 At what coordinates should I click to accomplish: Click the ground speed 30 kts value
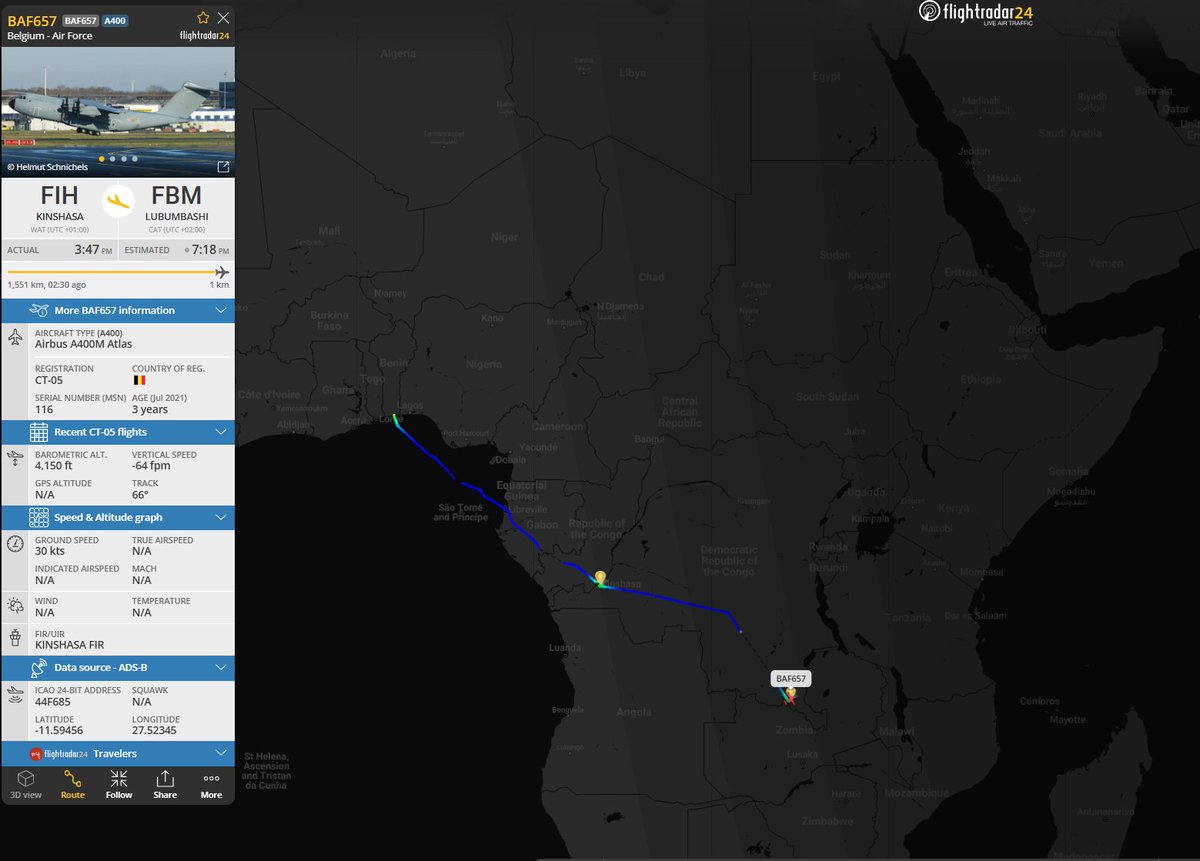coord(51,552)
